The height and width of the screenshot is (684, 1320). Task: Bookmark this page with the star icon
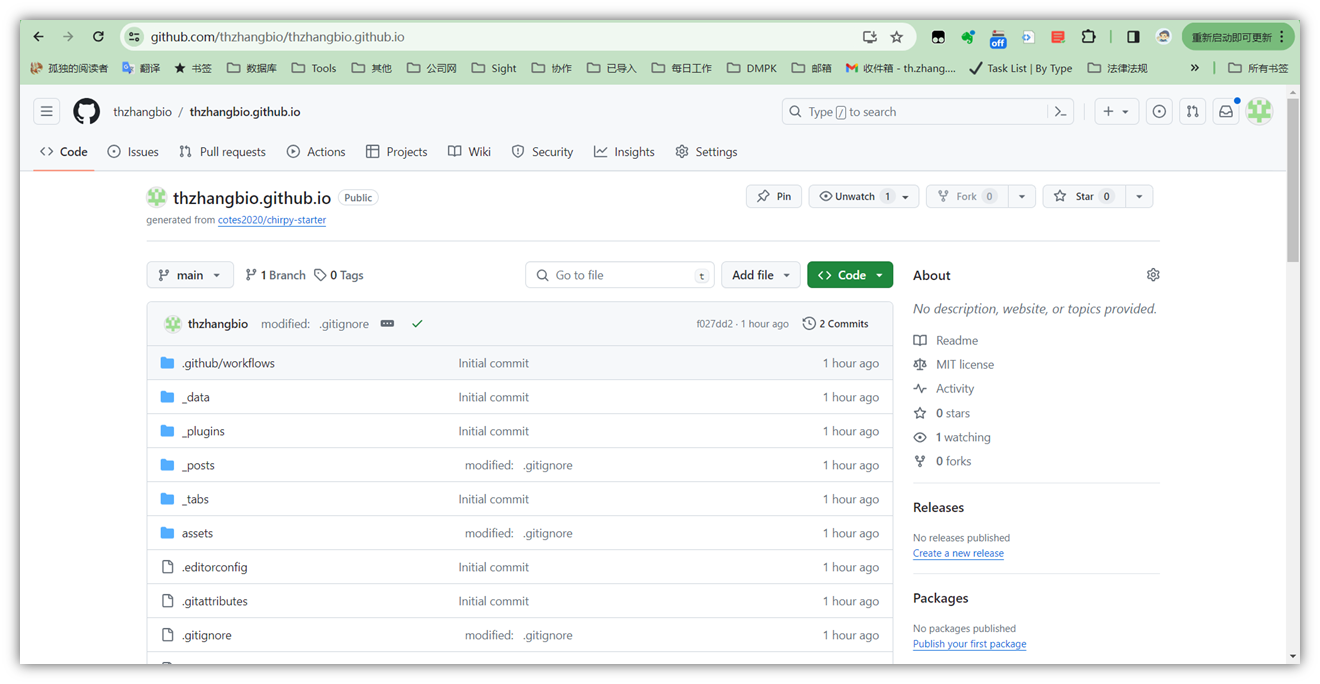tap(897, 37)
